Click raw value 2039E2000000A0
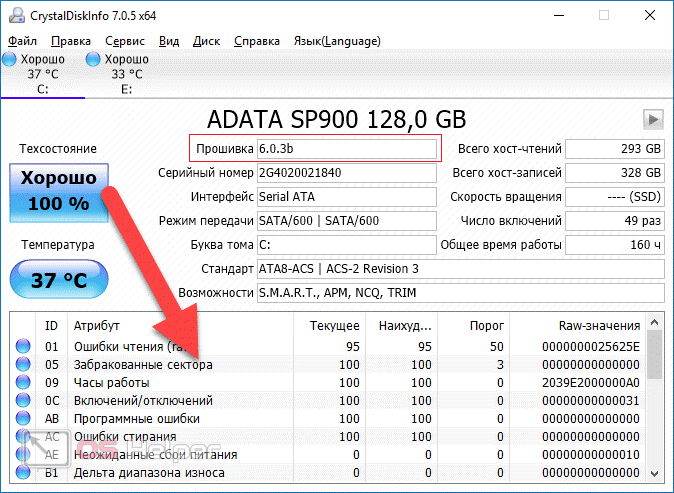 tap(591, 383)
